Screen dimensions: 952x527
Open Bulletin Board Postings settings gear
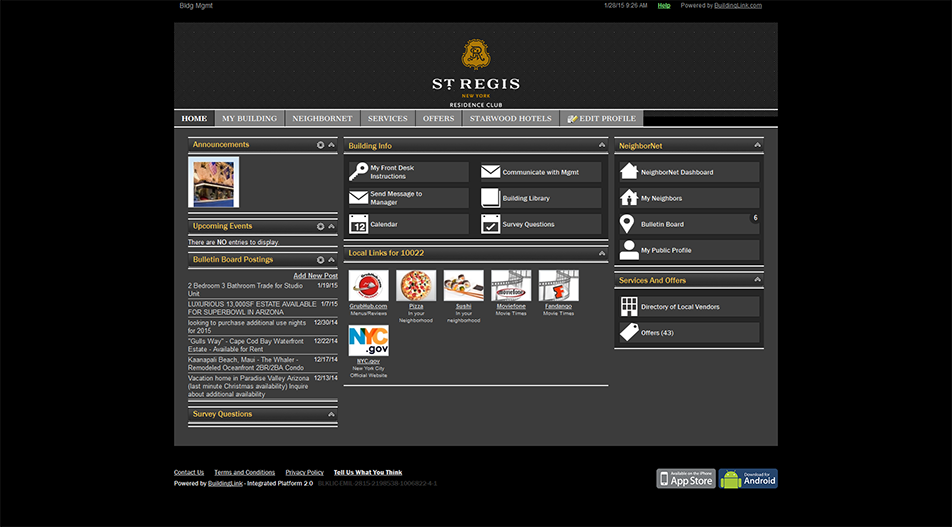pos(321,260)
